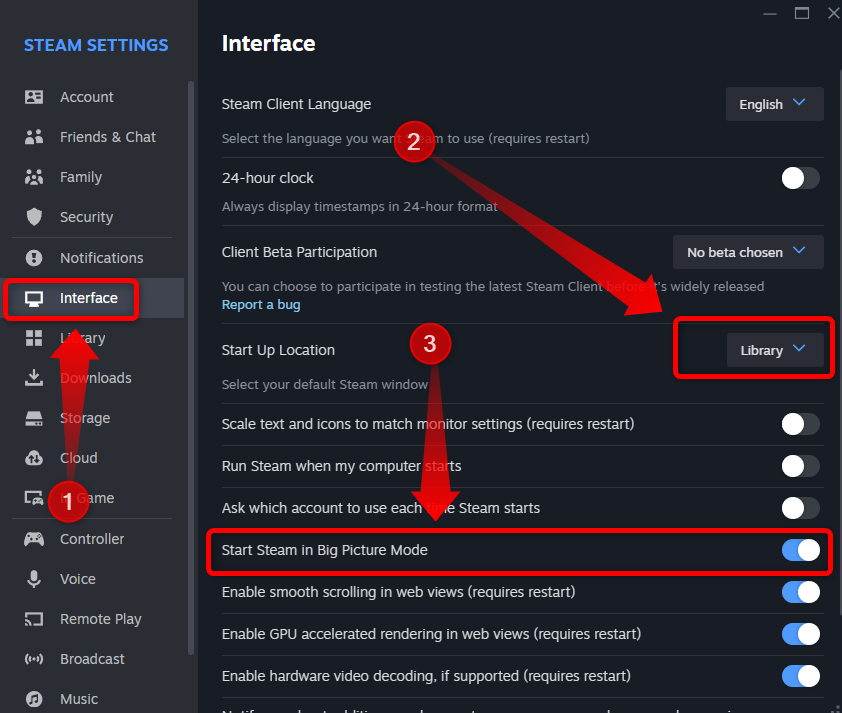Click the Library grid icon
The height and width of the screenshot is (713, 842).
pos(34,338)
